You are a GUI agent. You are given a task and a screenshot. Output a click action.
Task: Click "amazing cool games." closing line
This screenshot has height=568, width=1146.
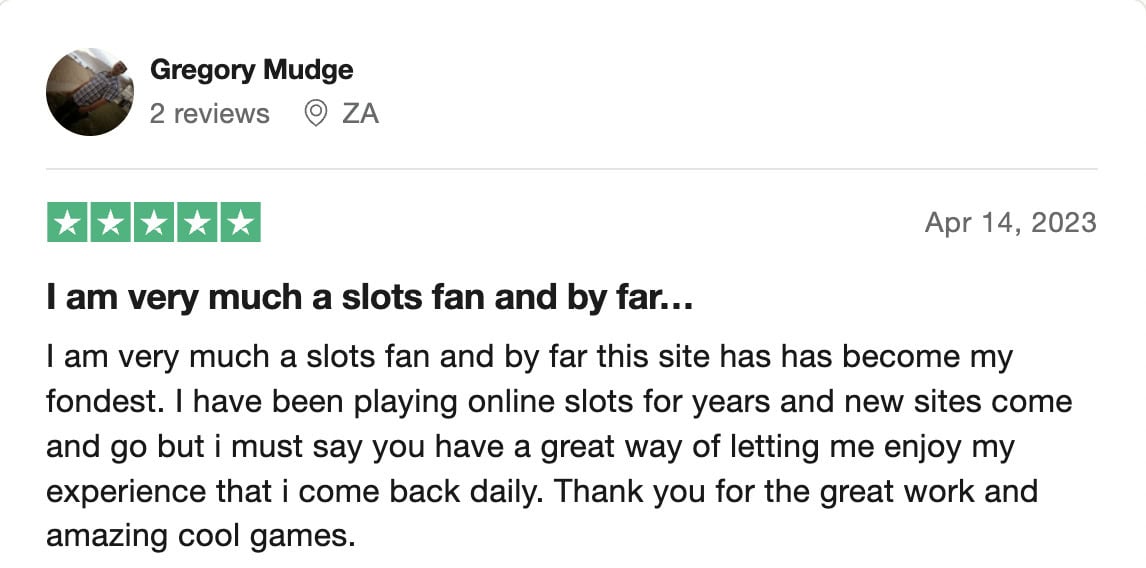200,538
